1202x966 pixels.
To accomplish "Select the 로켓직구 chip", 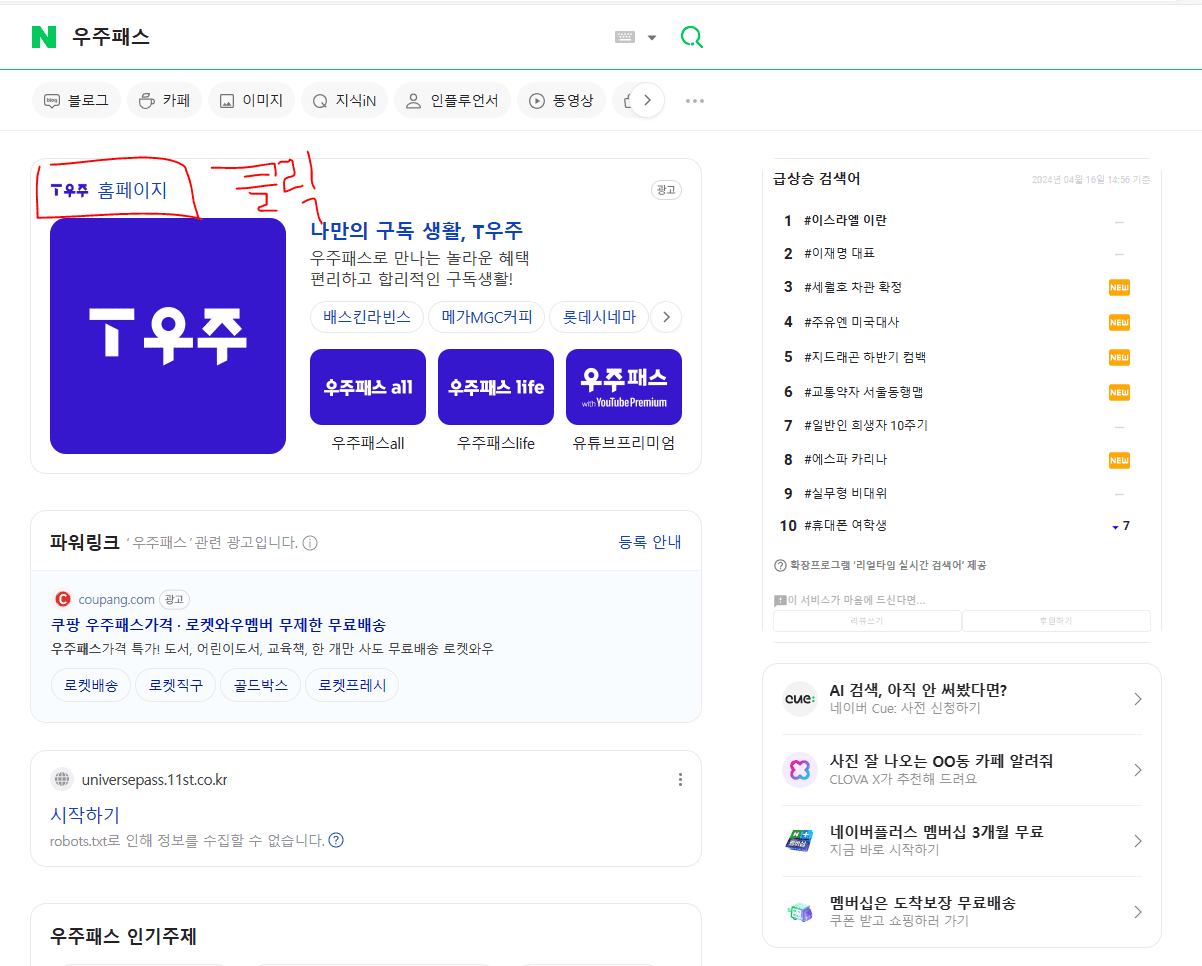I will point(176,685).
